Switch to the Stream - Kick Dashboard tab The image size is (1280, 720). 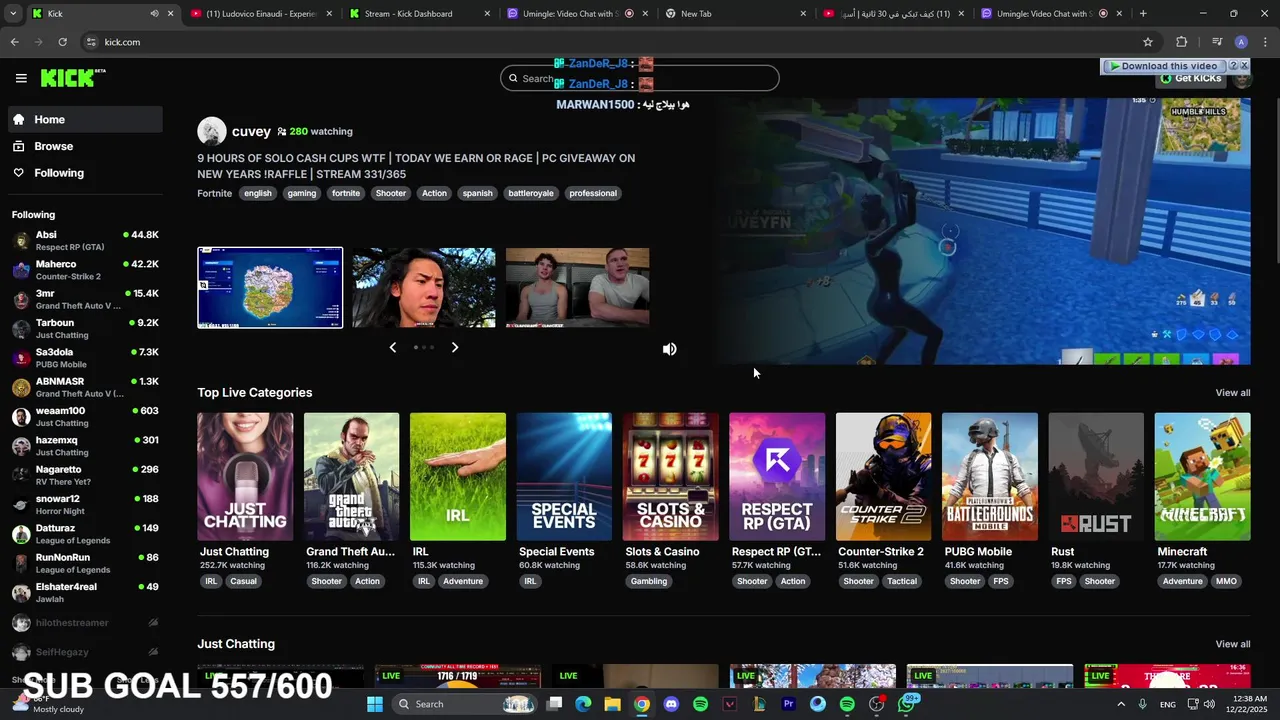[419, 14]
